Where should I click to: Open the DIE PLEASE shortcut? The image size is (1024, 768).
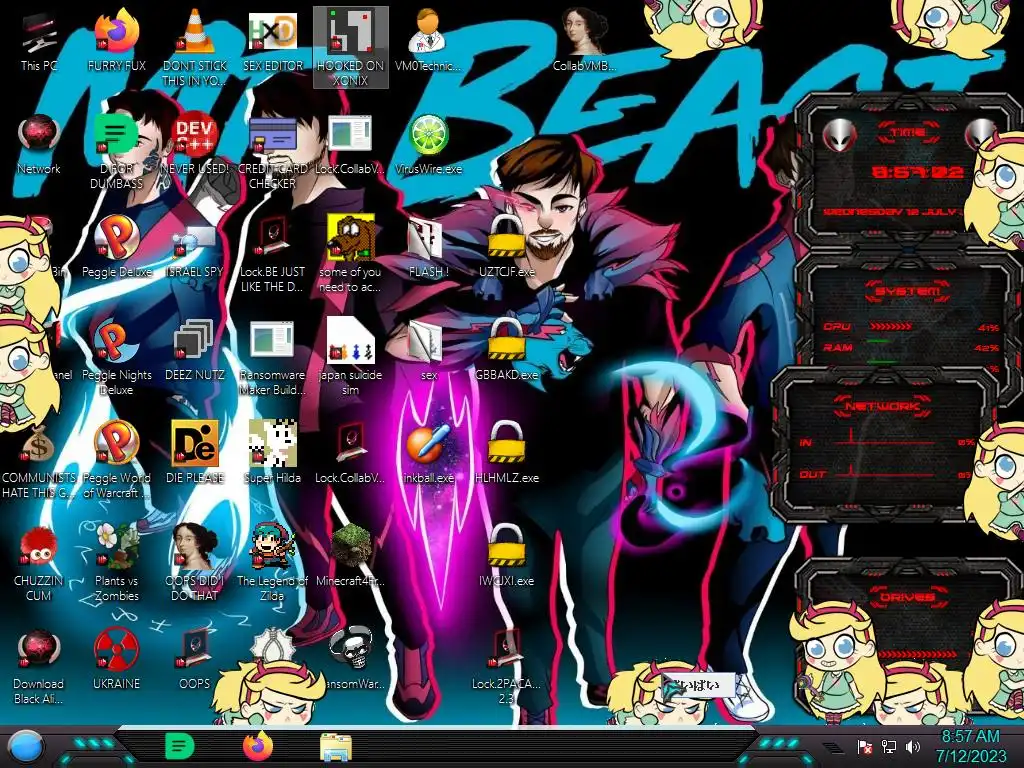[195, 452]
